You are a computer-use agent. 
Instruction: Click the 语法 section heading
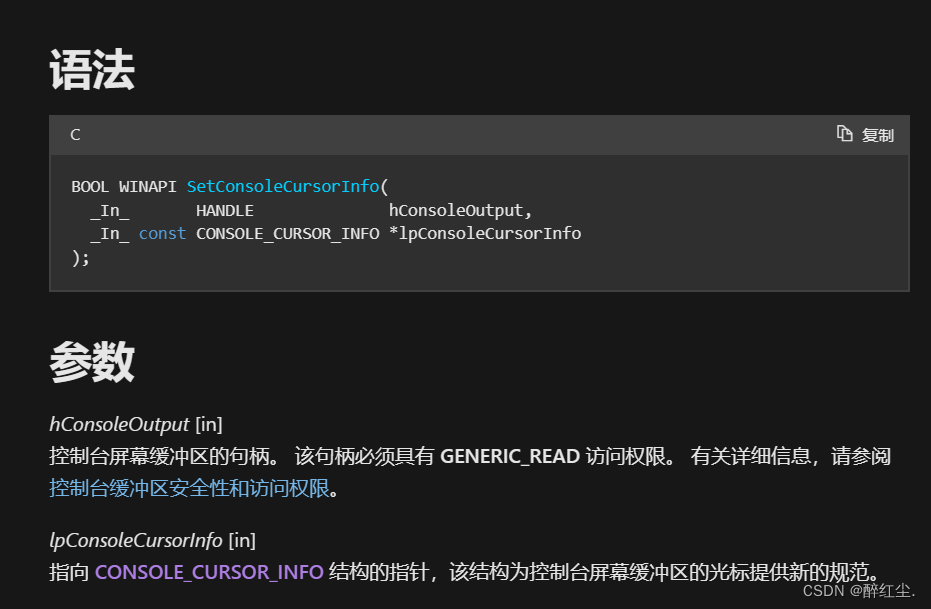pyautogui.click(x=92, y=70)
